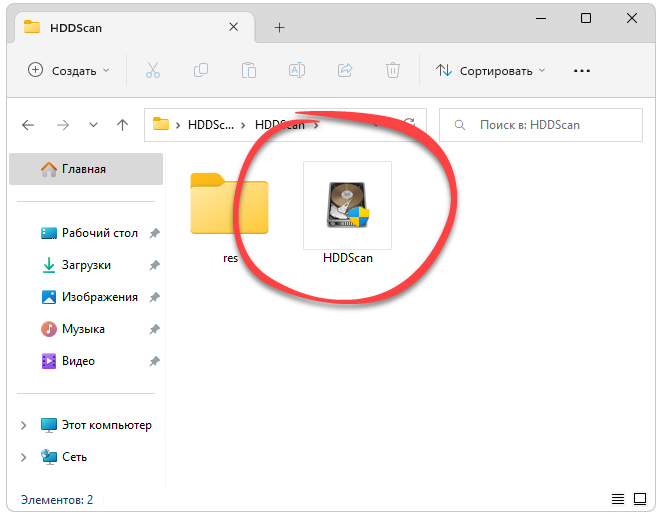Maximize the Explorer window
This screenshot has height=515, width=660.
[x=586, y=18]
